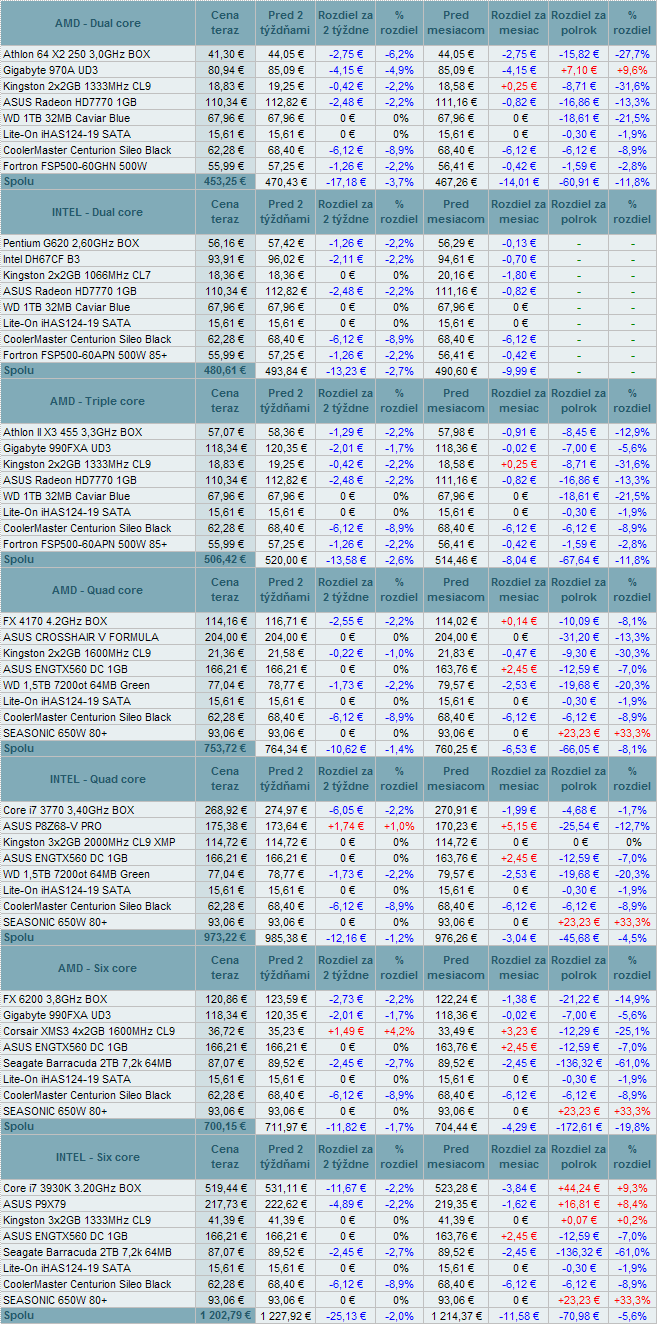The width and height of the screenshot is (657, 1324).
Task: Select "Corsair XMS3 4x2GB 1600MHz CL9" component name
Action: pos(89,1032)
